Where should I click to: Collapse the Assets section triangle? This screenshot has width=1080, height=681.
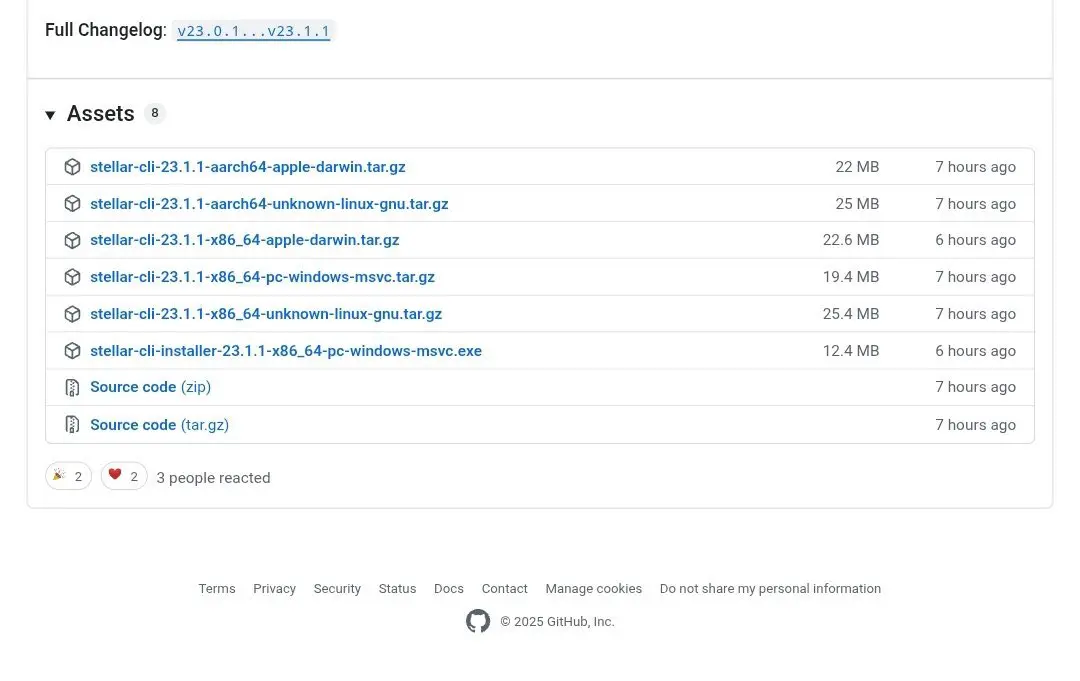coord(50,115)
